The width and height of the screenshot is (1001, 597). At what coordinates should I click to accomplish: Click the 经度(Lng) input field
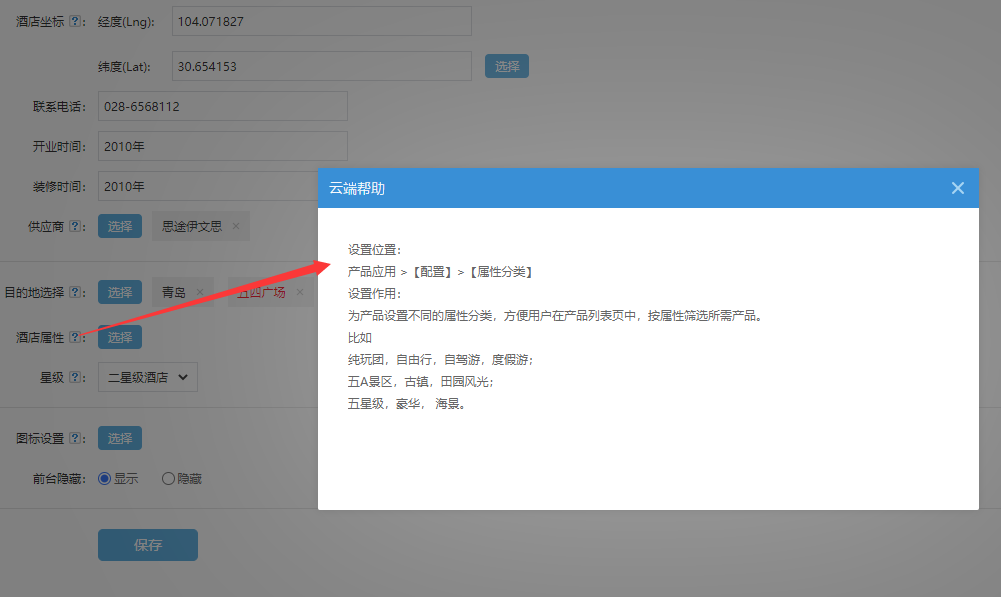coord(320,20)
